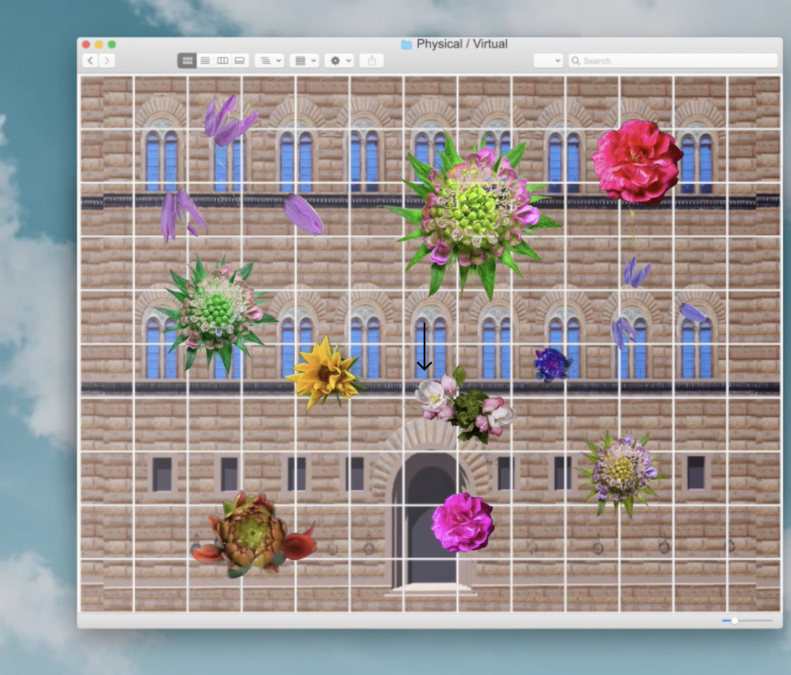Screen dimensions: 791x675
Task: Open the grid grouping dropdown
Action: [304, 61]
